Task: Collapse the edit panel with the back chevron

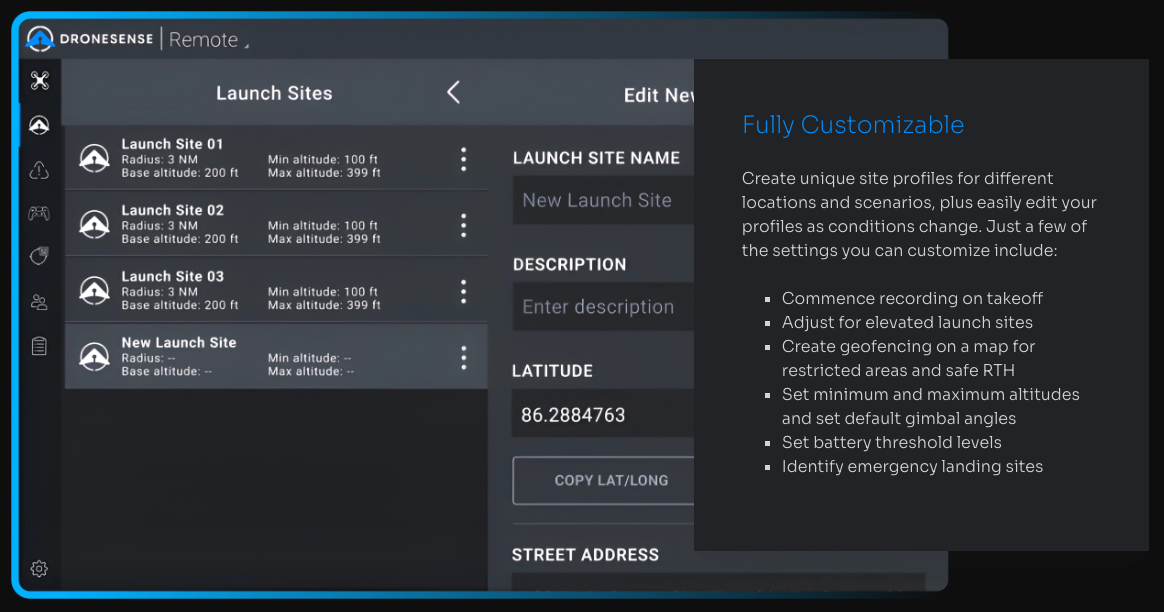Action: pos(453,91)
